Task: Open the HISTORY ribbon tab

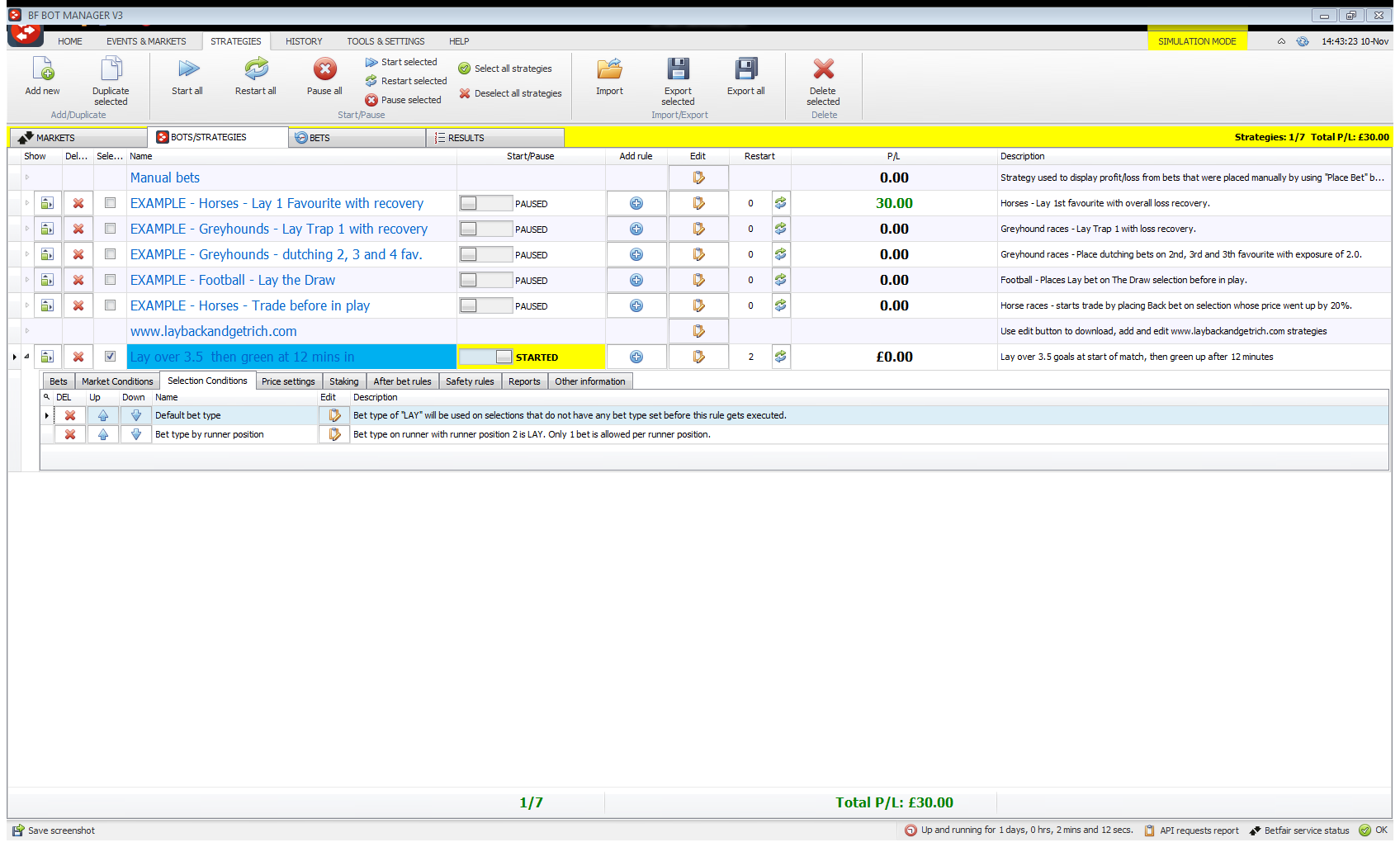Action: click(x=304, y=41)
